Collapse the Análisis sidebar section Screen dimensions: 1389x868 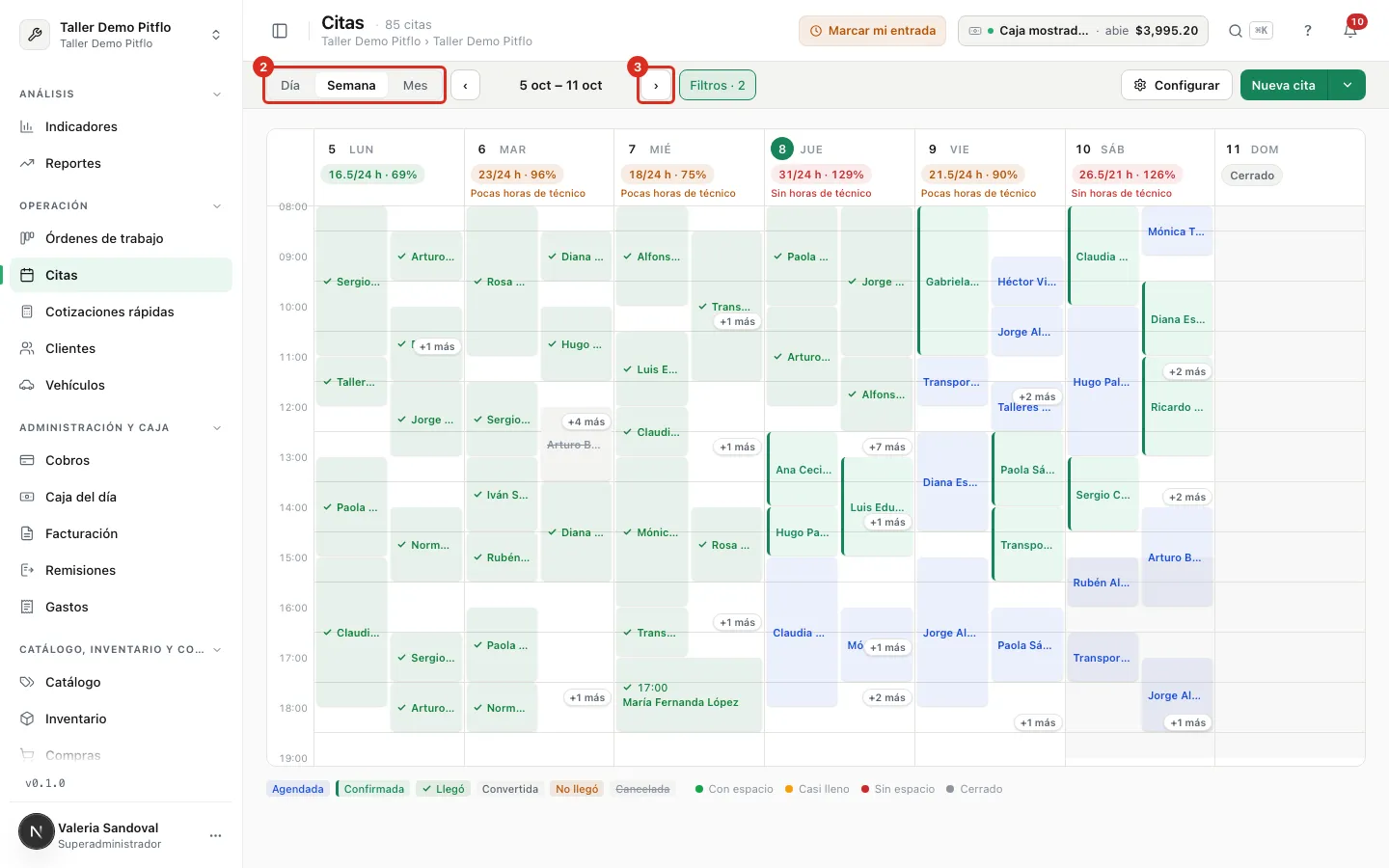[x=216, y=95]
